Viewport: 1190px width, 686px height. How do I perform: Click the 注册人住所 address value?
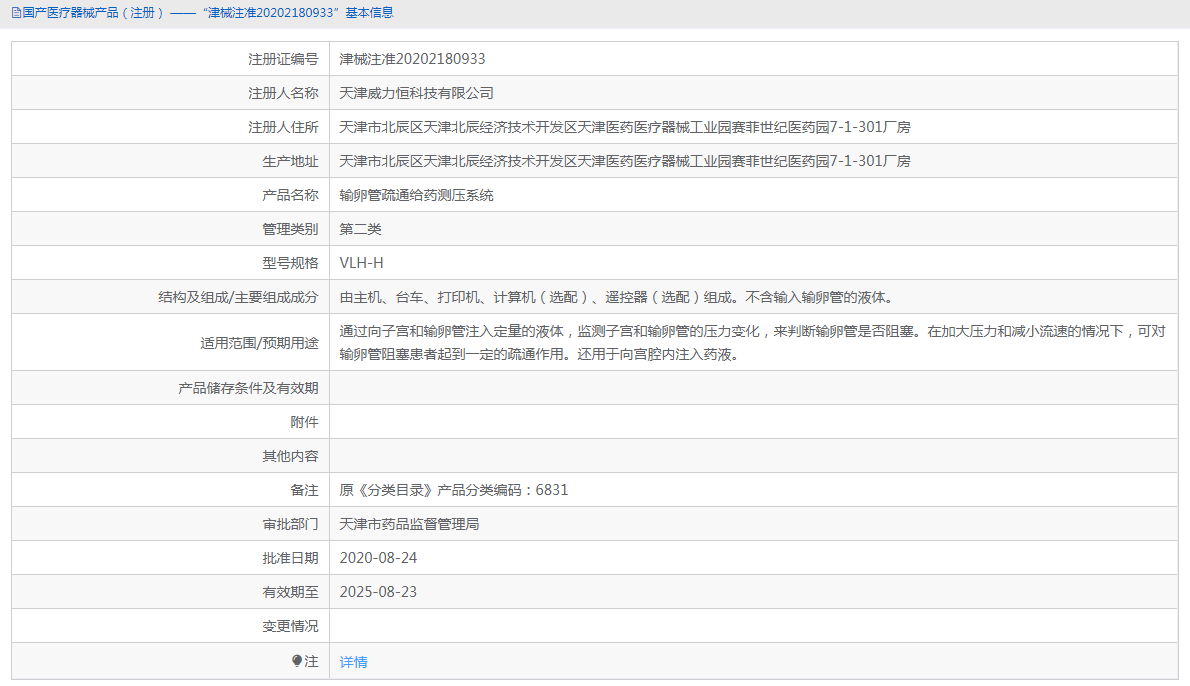[624, 127]
